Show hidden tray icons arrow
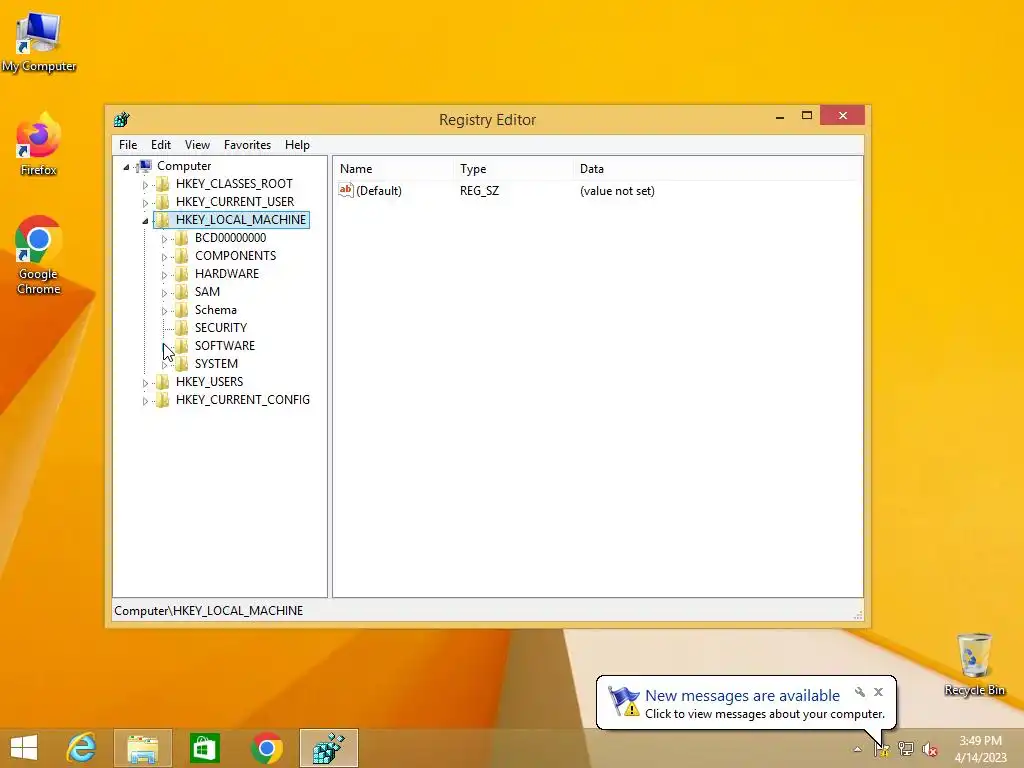This screenshot has height=768, width=1024. (857, 750)
